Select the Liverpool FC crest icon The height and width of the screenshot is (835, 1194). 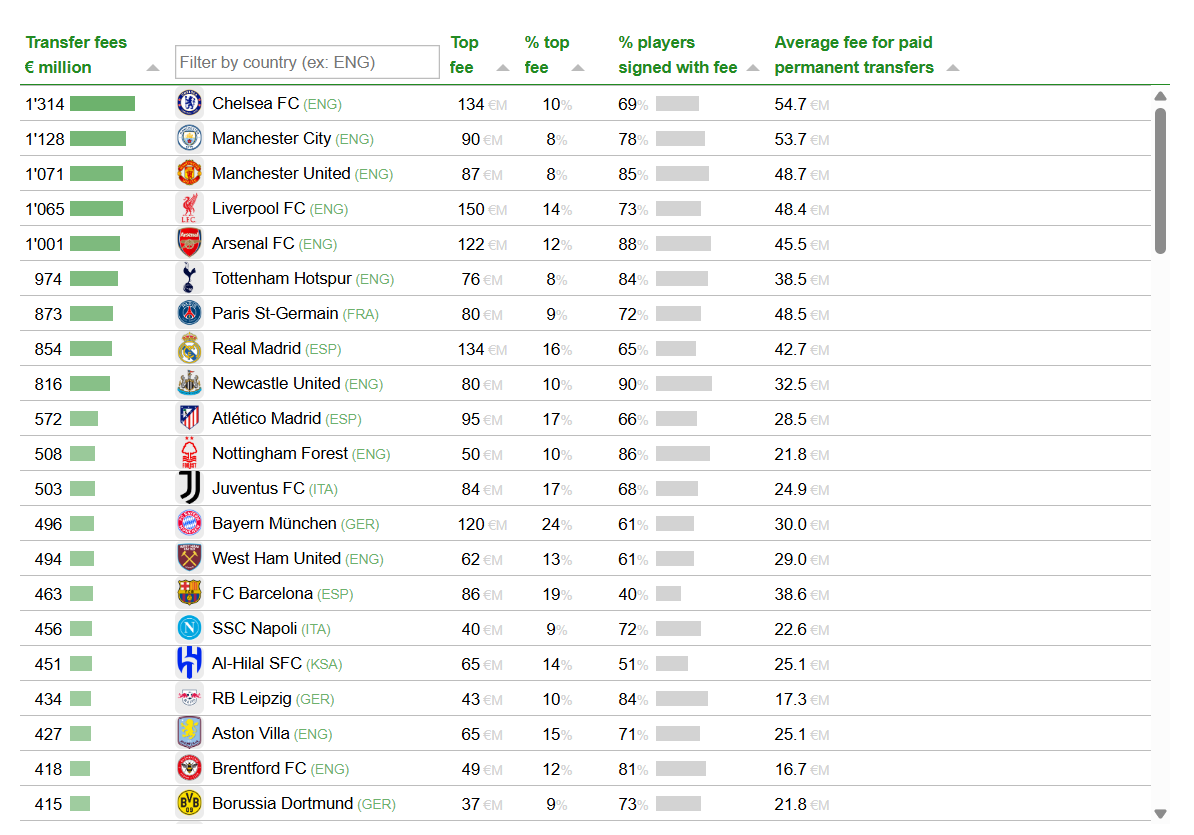coord(189,208)
